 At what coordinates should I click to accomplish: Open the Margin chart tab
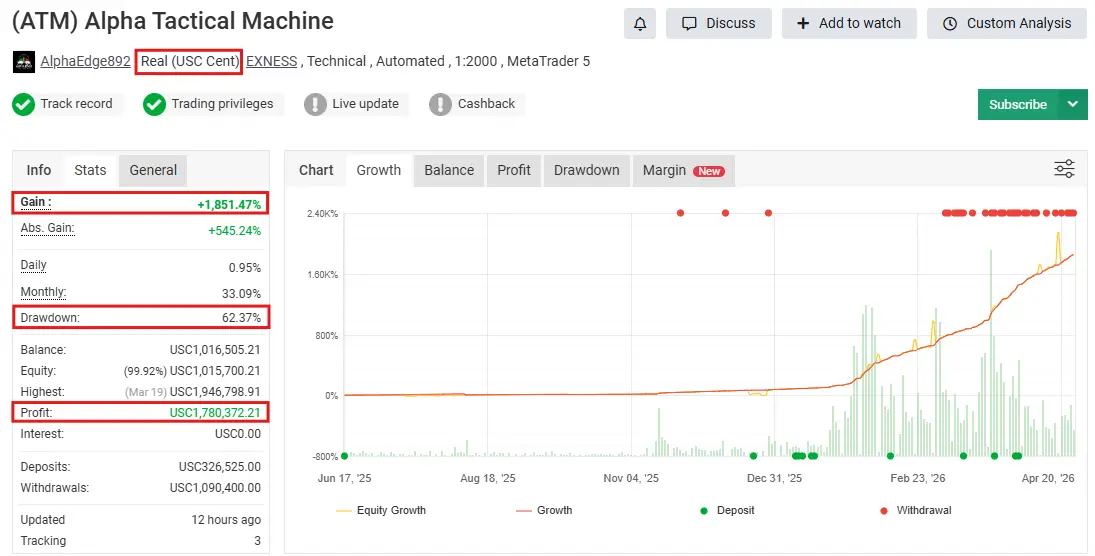click(x=683, y=170)
